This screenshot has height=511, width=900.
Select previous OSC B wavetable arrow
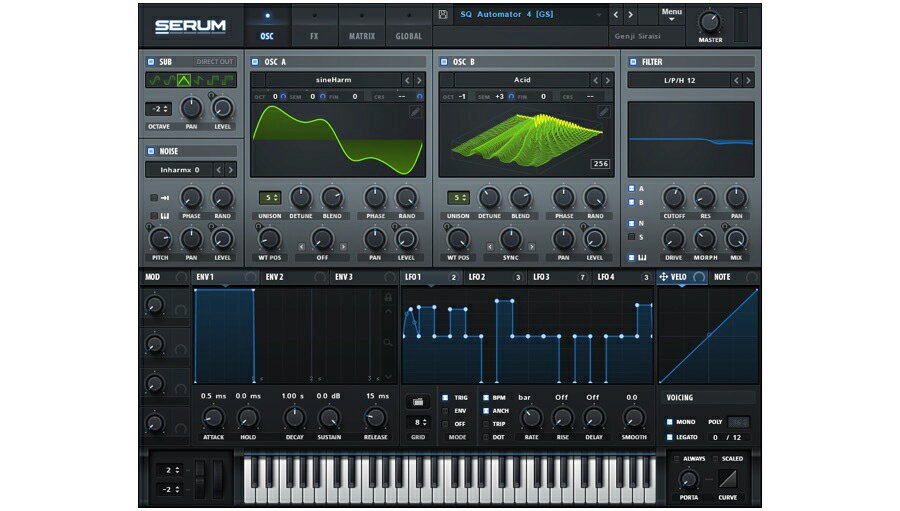(595, 80)
